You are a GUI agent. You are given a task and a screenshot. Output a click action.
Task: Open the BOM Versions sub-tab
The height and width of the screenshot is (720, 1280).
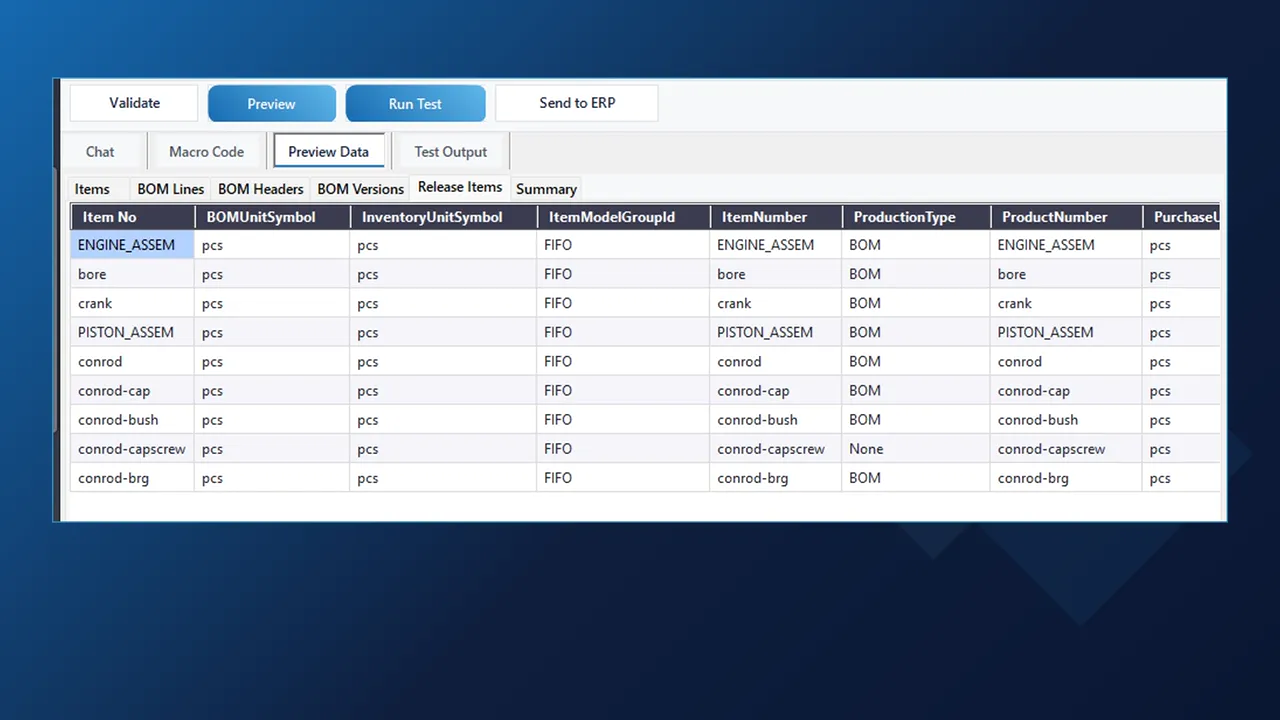(361, 189)
